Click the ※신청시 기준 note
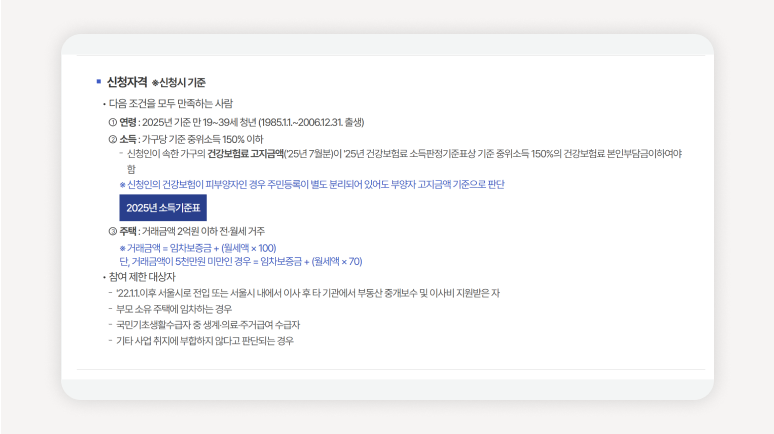 (178, 82)
